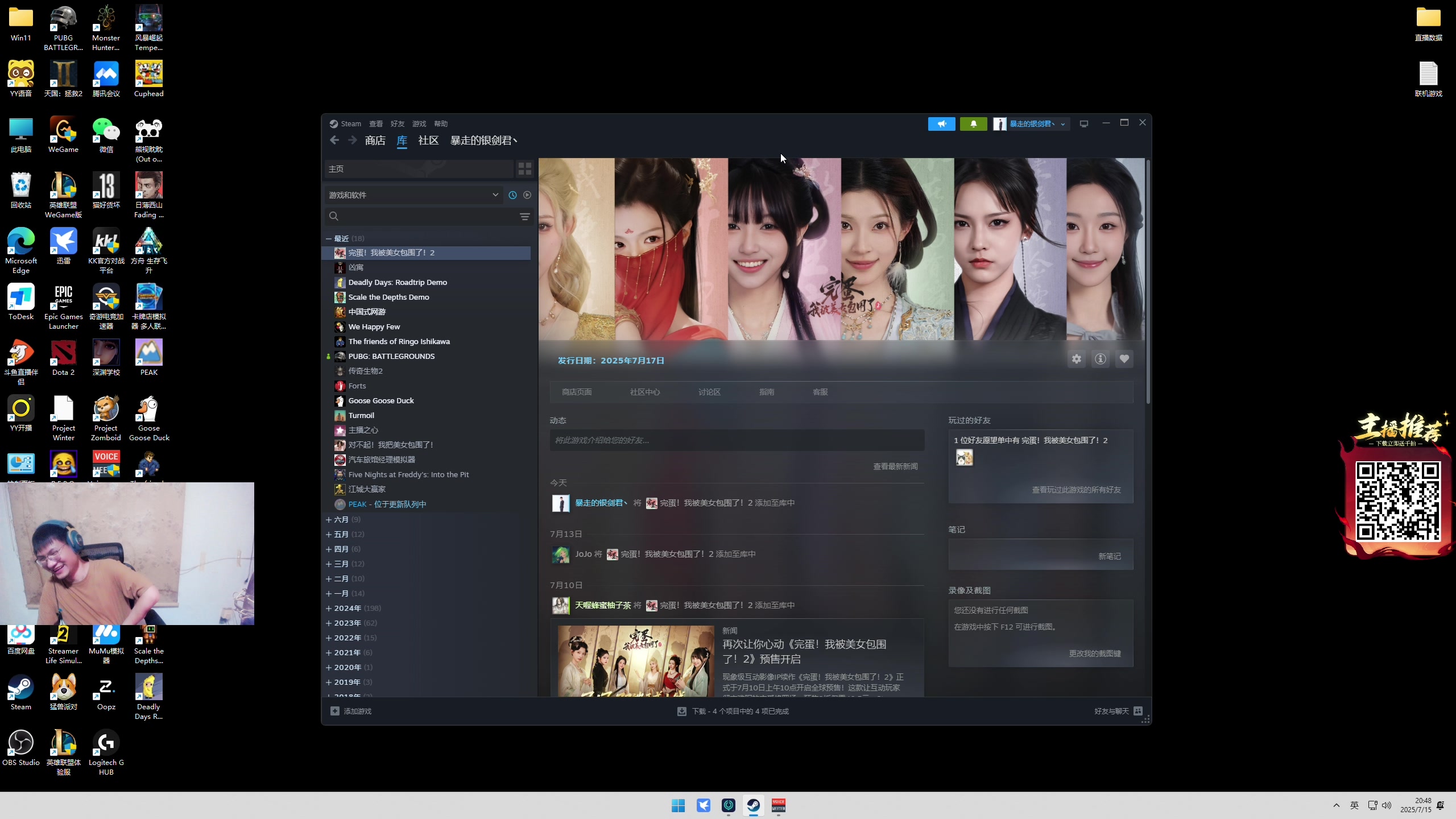Open Voicemeeter from the taskbar

[x=779, y=805]
